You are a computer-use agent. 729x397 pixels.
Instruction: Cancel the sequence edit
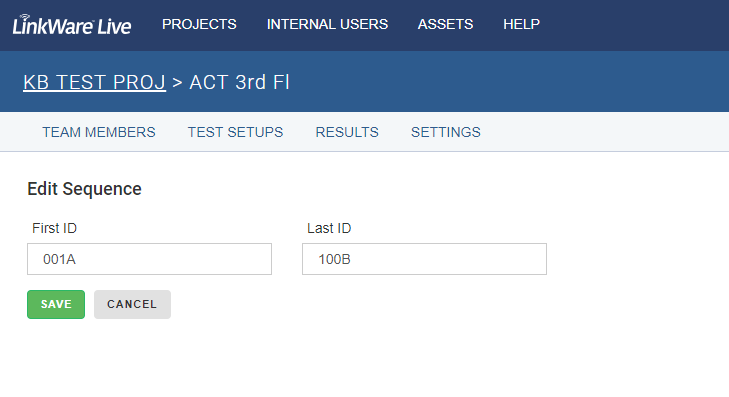pyautogui.click(x=133, y=304)
